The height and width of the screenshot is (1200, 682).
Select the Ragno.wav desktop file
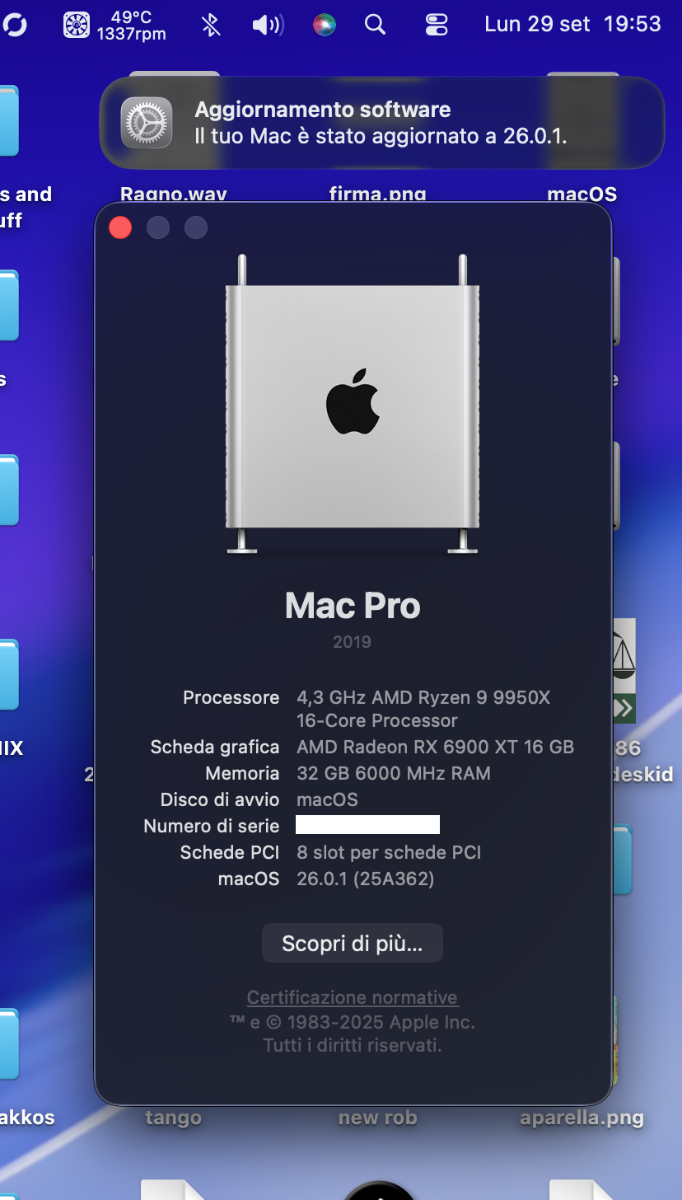173,194
